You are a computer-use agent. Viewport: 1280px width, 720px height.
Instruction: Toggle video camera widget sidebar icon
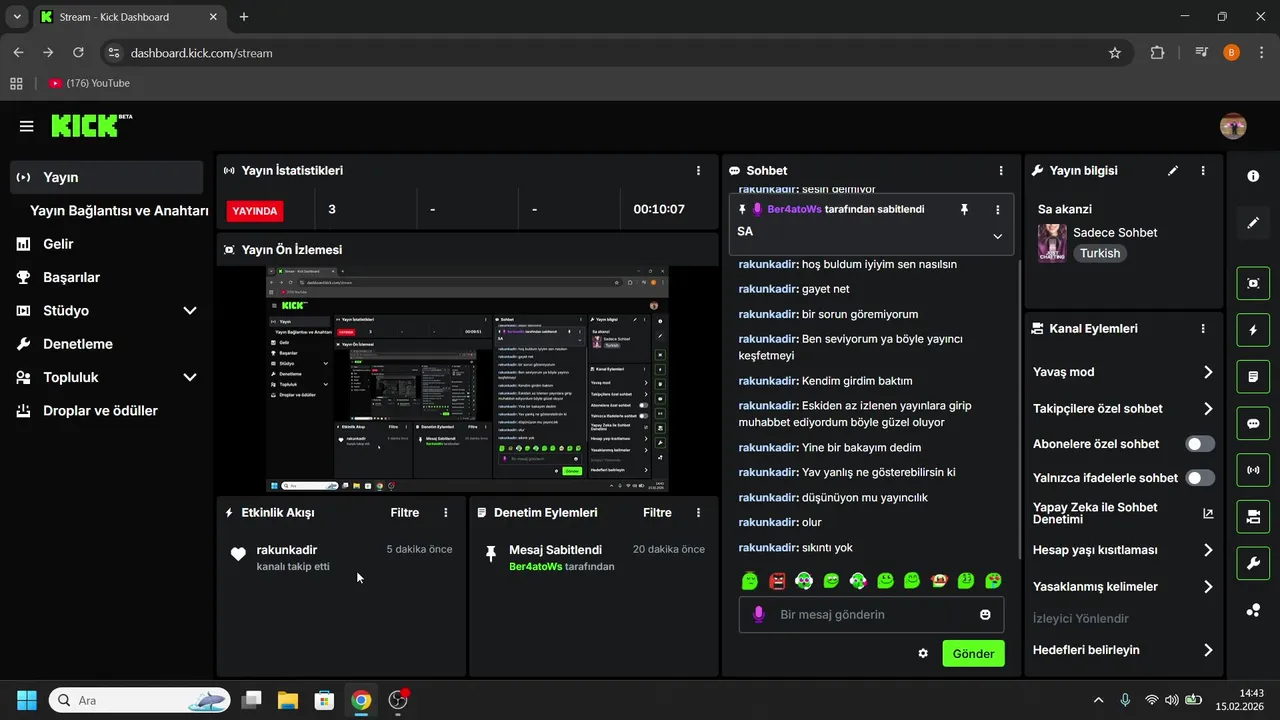point(1253,516)
